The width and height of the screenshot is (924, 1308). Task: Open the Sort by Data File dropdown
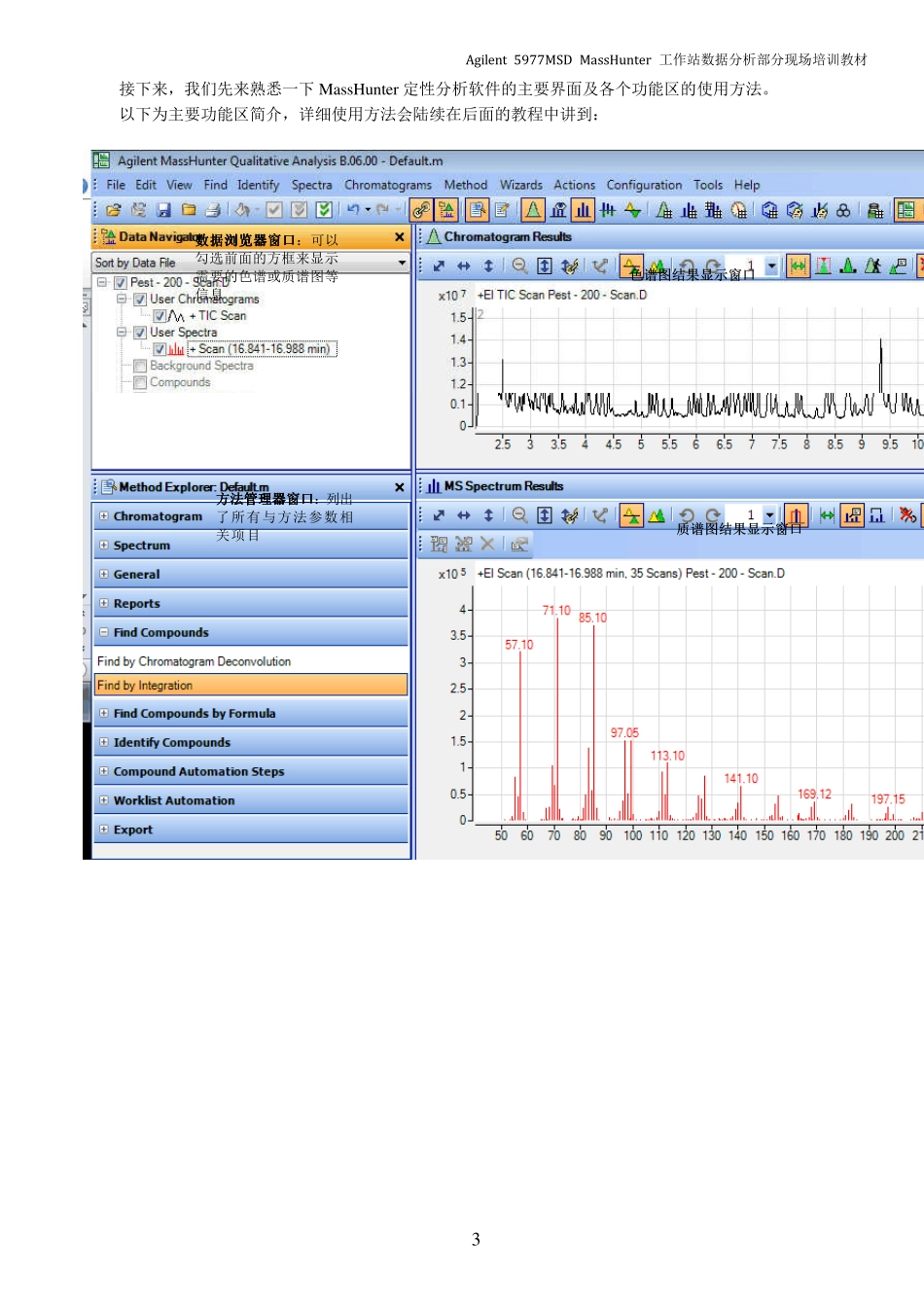(402, 263)
